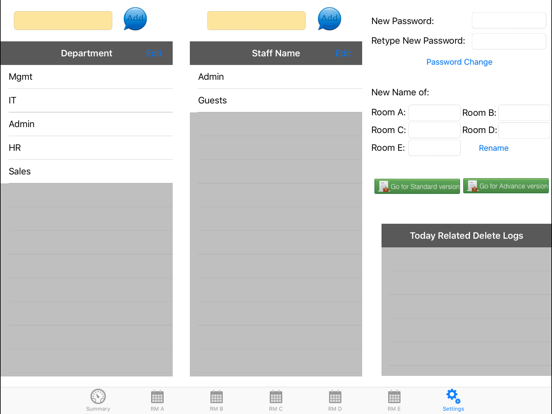Tap the Add bubble beside the department field
The height and width of the screenshot is (414, 552).
click(135, 19)
